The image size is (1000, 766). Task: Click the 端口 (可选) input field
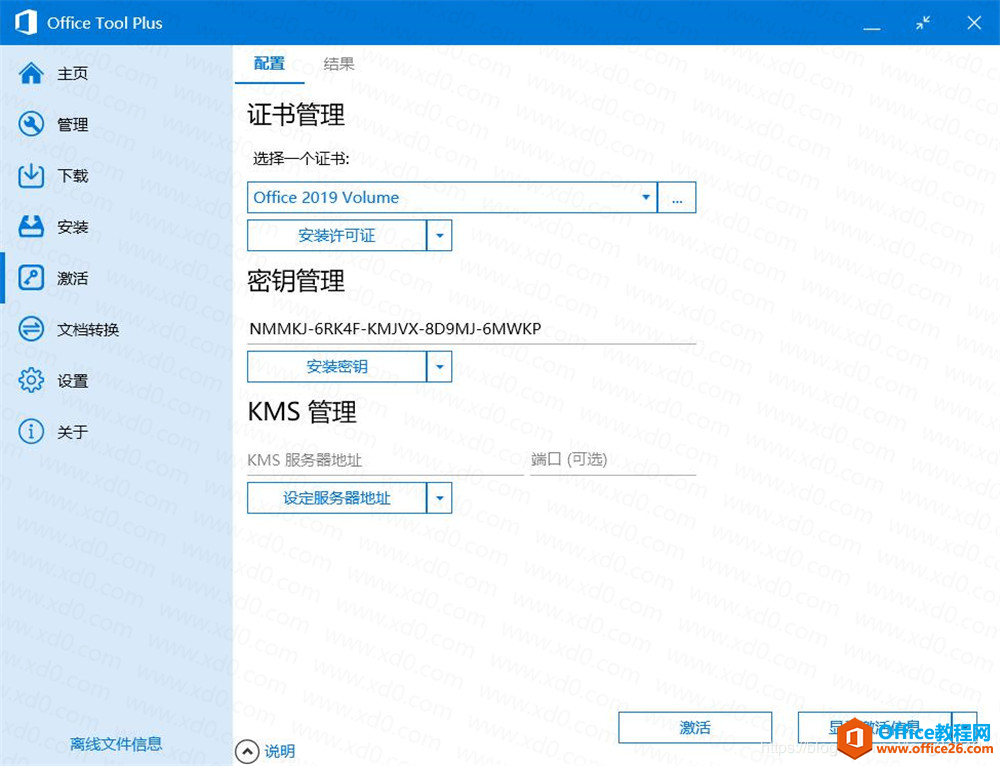pyautogui.click(x=613, y=460)
